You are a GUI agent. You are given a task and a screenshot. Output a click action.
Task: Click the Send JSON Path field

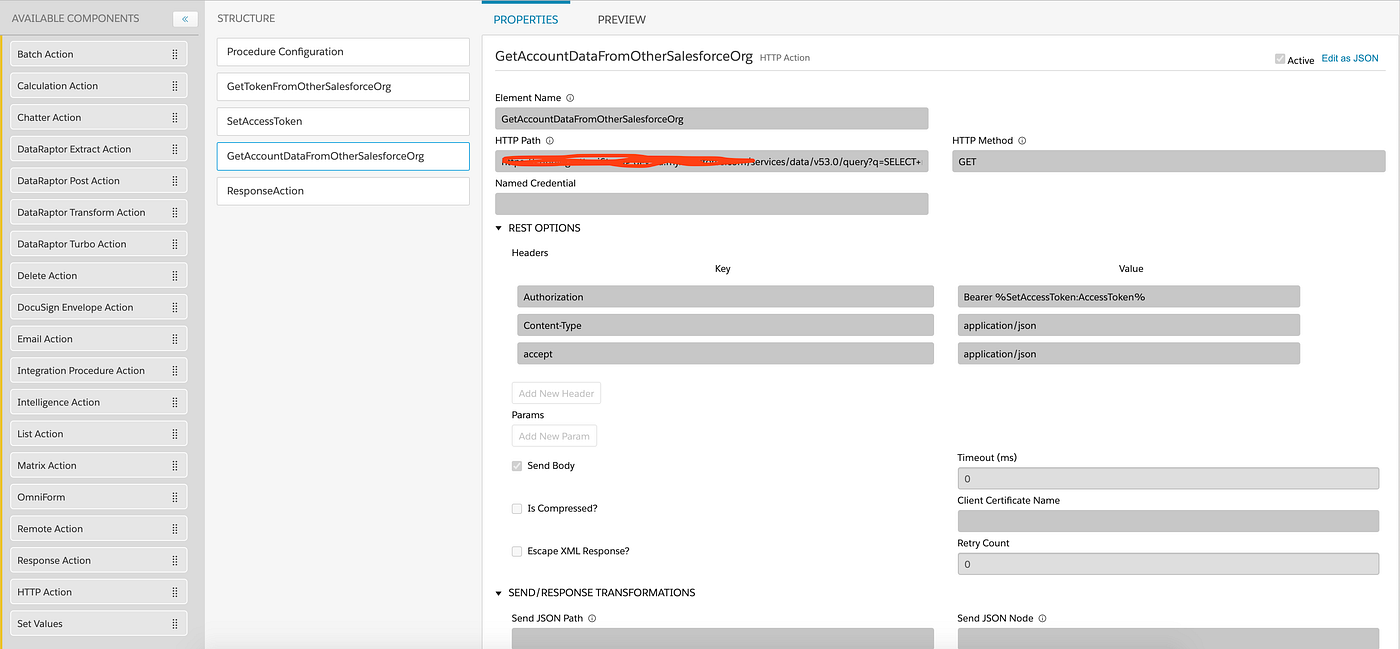[722, 638]
